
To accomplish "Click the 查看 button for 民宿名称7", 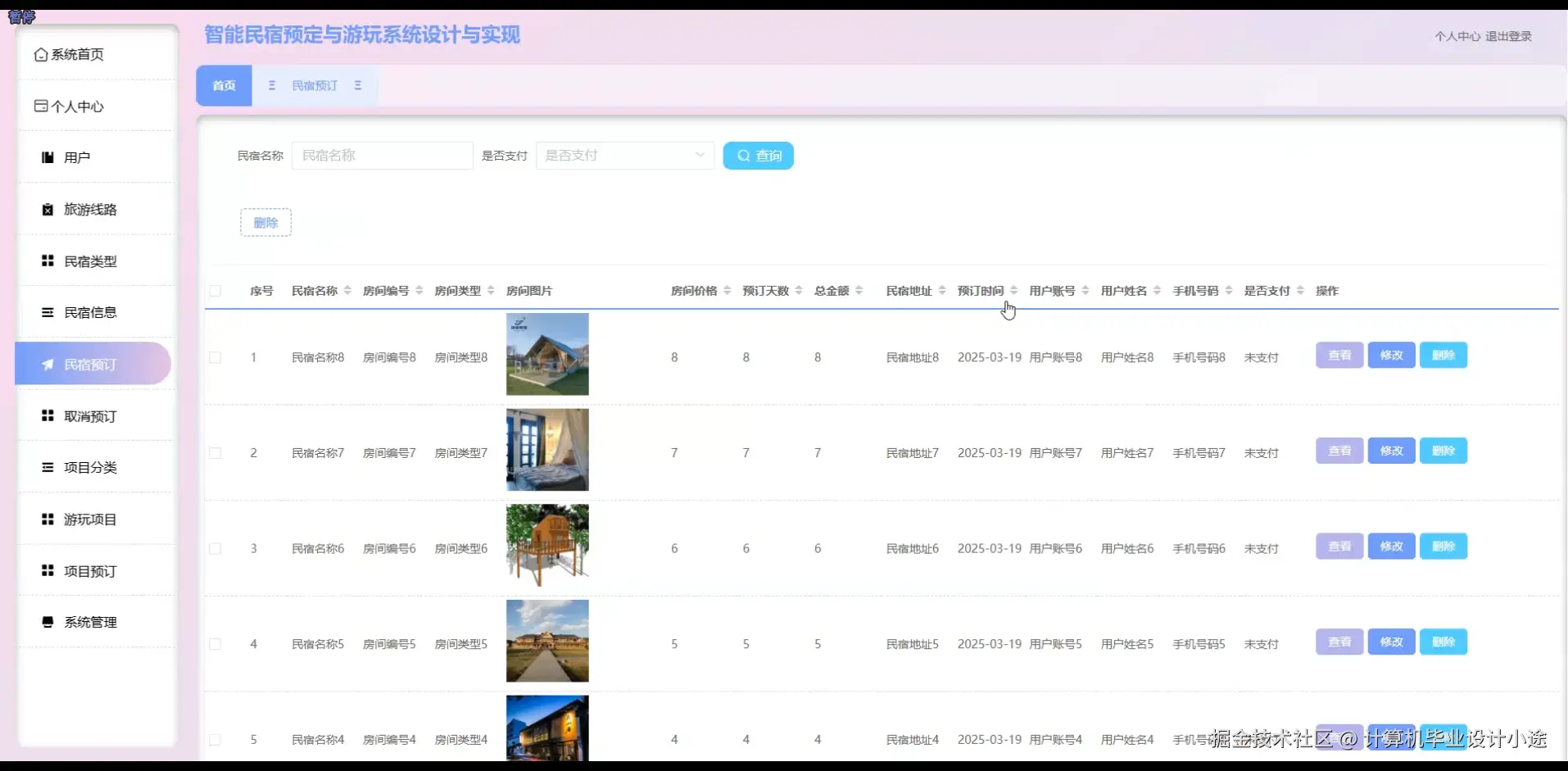I will (1339, 450).
